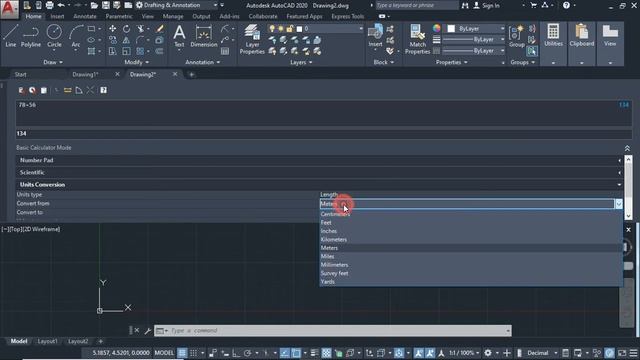Select the Scale tool
This screenshot has width=640, height=360.
(127, 51)
